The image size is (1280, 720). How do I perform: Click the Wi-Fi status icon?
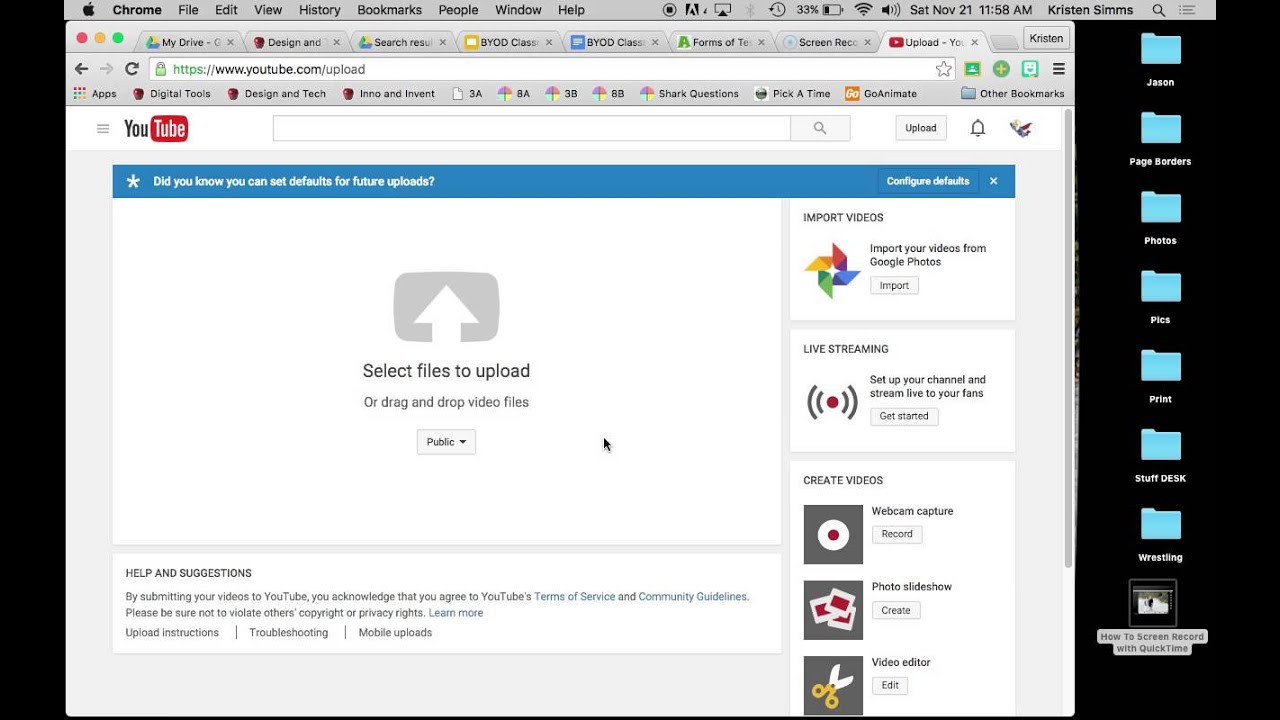[x=862, y=10]
